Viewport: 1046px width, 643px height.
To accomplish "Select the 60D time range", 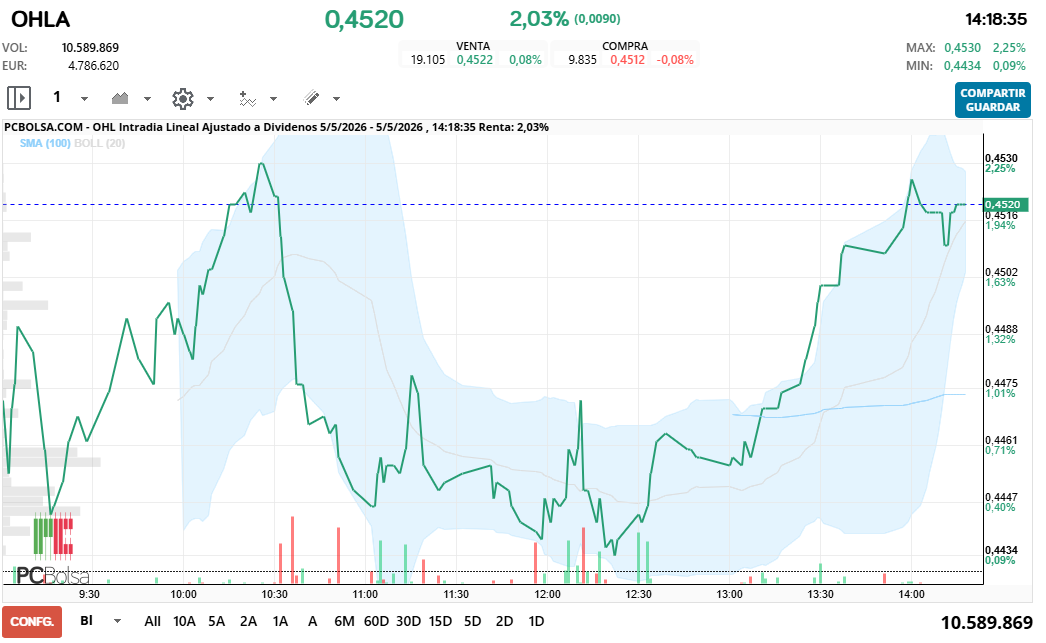I will point(376,621).
